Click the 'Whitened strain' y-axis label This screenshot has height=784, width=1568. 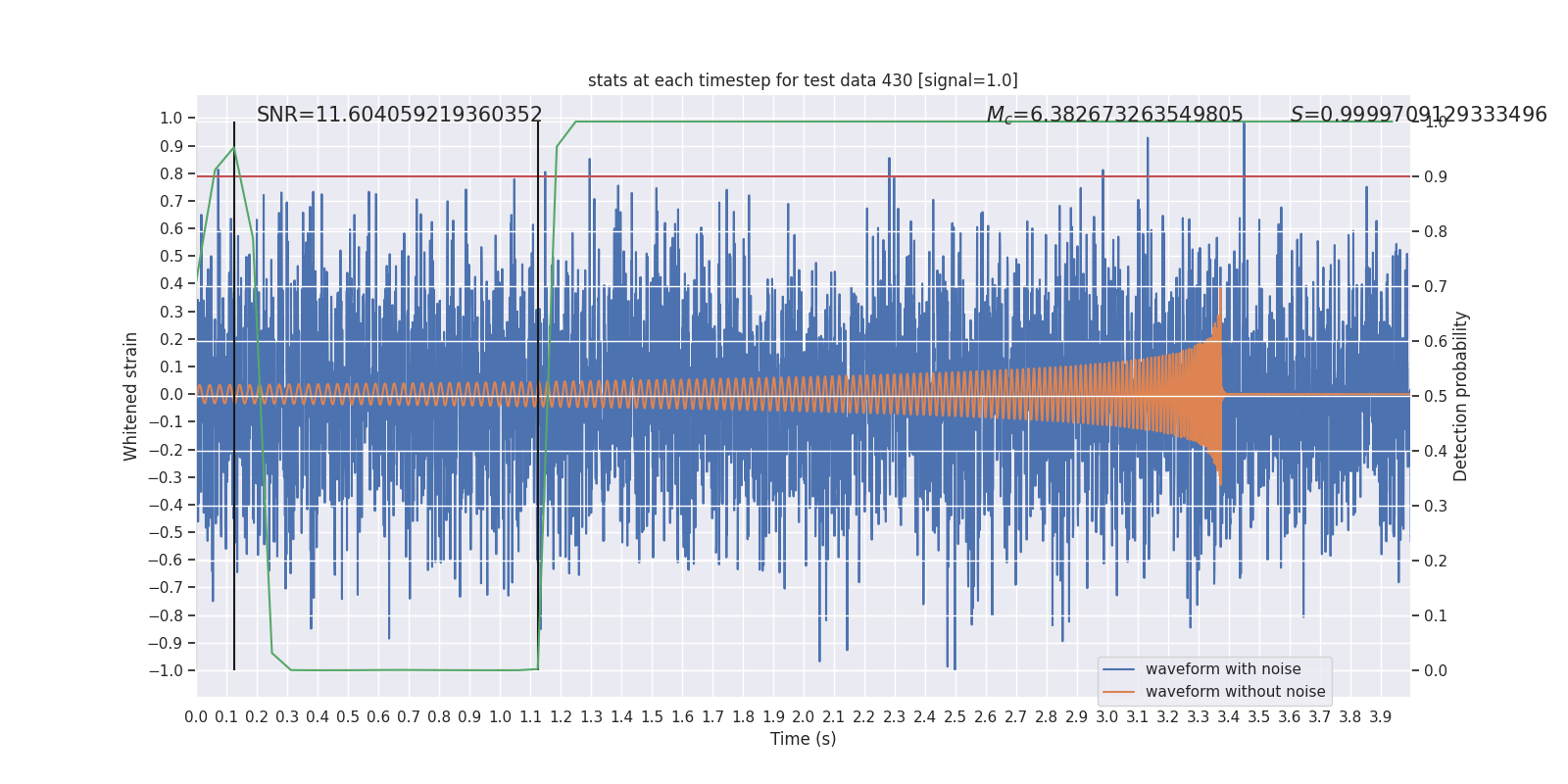(x=131, y=396)
